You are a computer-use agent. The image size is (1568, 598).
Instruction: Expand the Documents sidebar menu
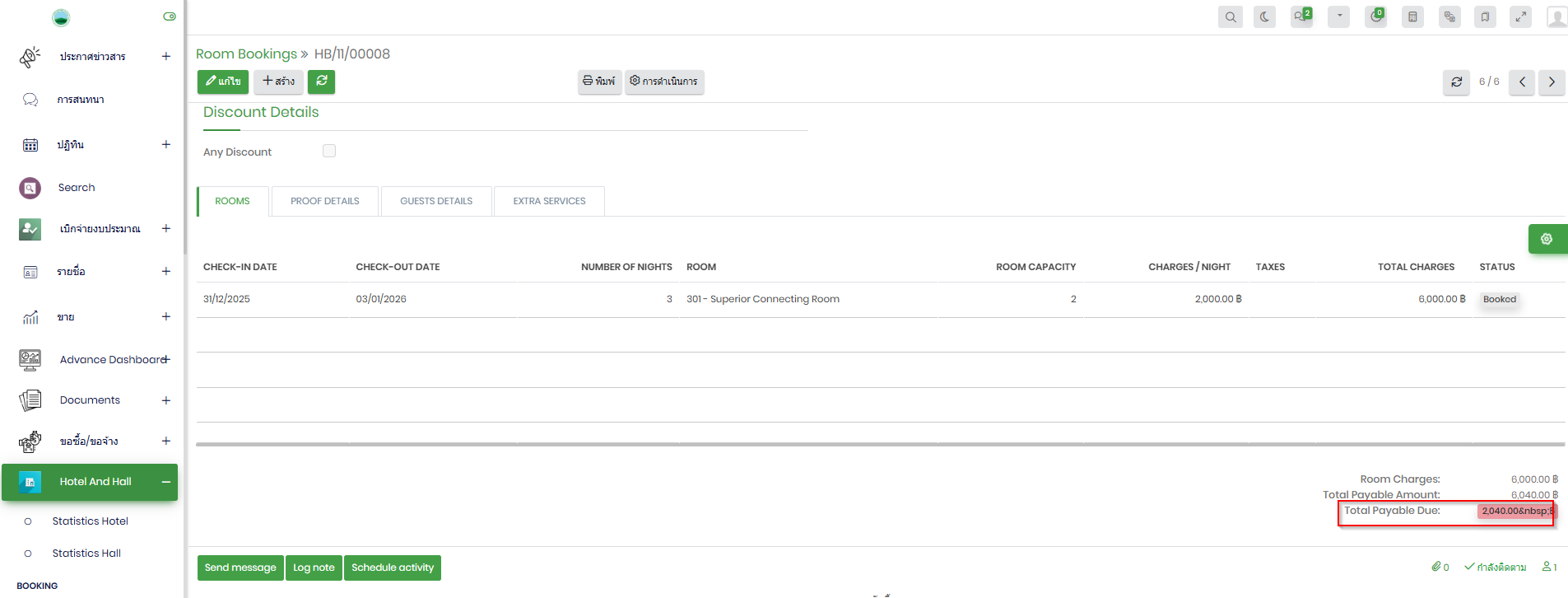pos(165,400)
